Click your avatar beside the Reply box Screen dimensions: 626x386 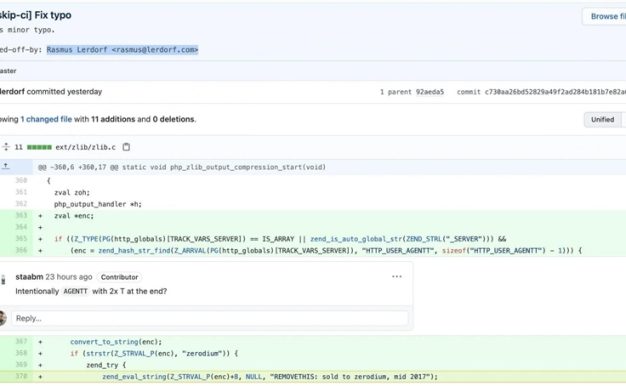tap(2, 318)
